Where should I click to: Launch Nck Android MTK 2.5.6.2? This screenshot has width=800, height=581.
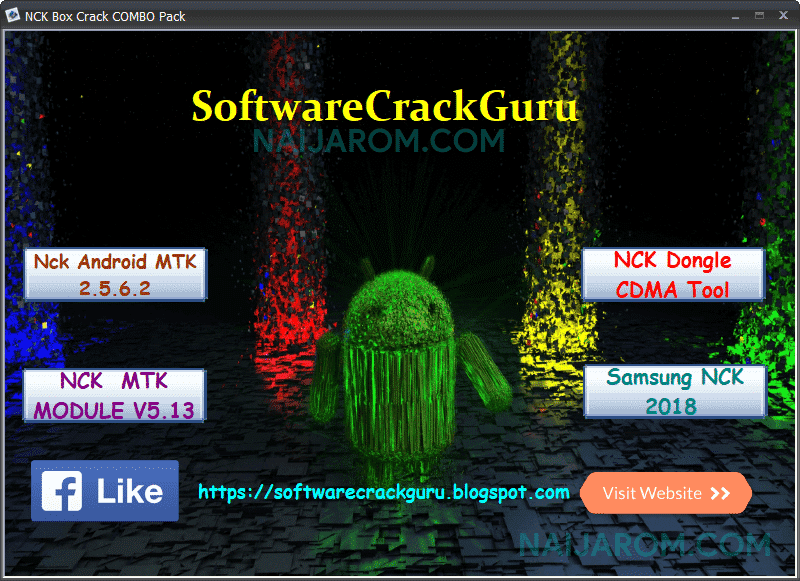point(115,274)
